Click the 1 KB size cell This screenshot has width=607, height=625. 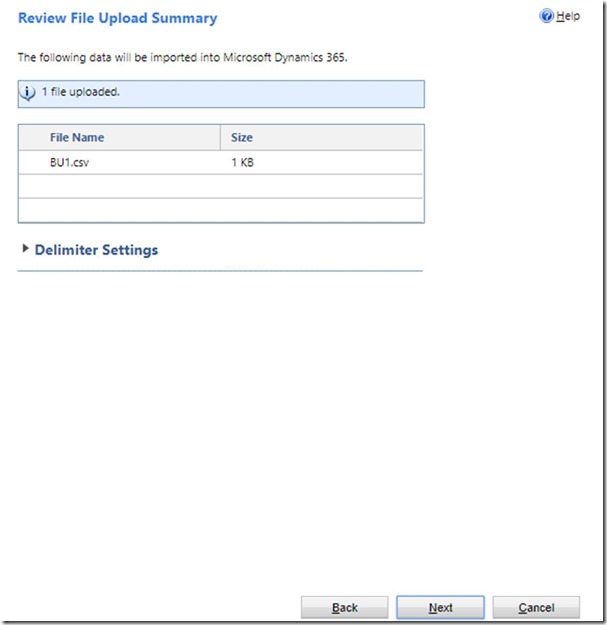point(242,162)
